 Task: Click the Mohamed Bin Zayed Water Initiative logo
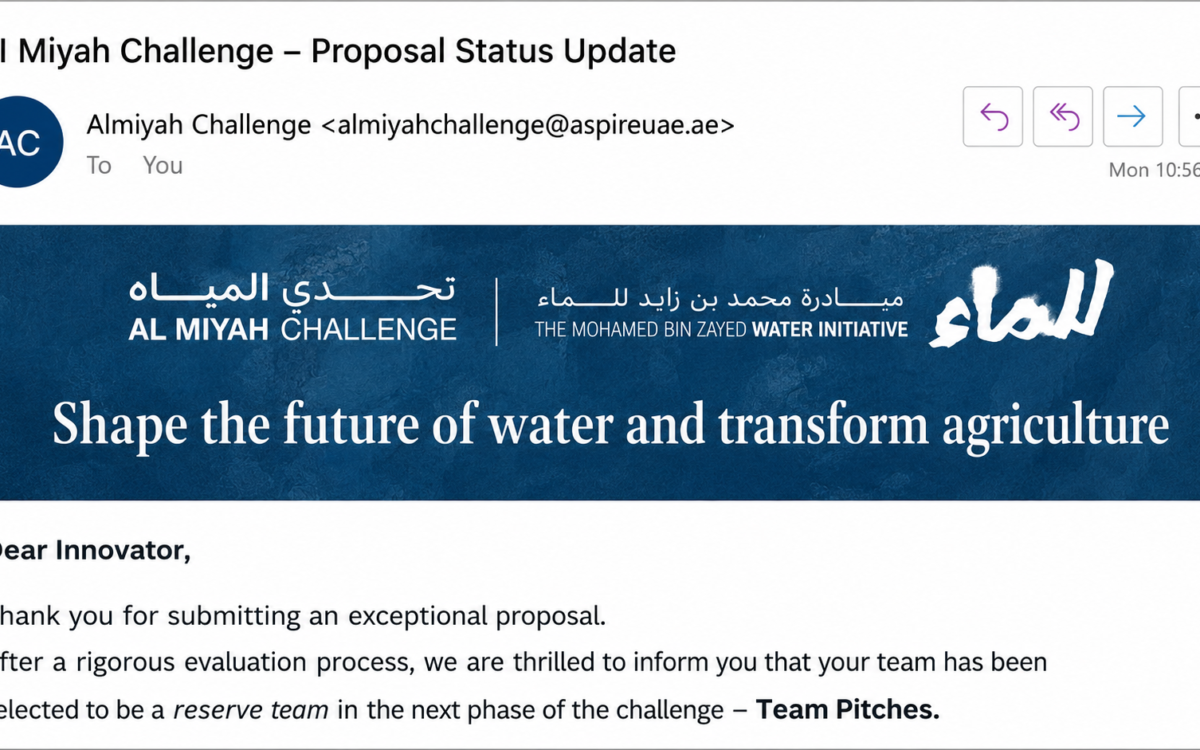[721, 313]
